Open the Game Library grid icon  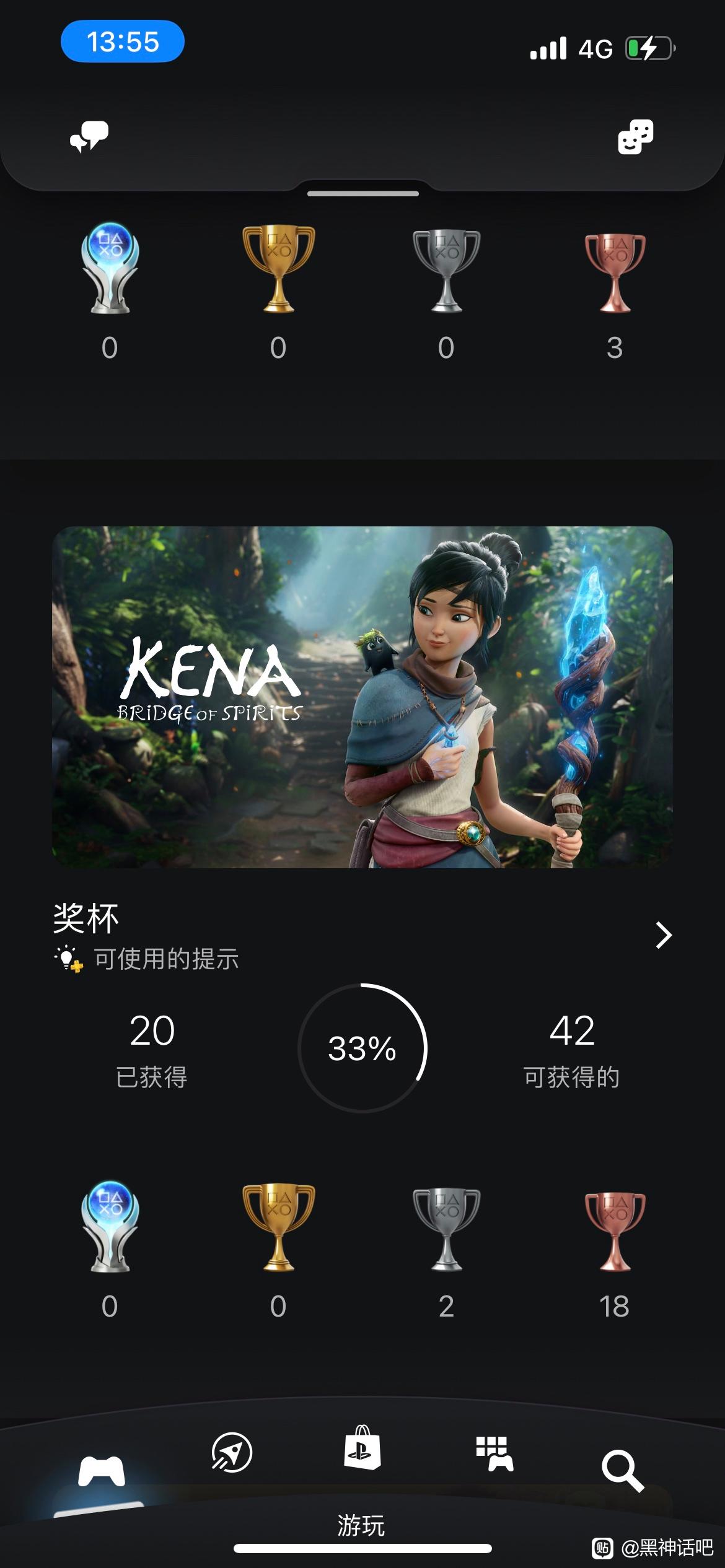click(x=494, y=1453)
